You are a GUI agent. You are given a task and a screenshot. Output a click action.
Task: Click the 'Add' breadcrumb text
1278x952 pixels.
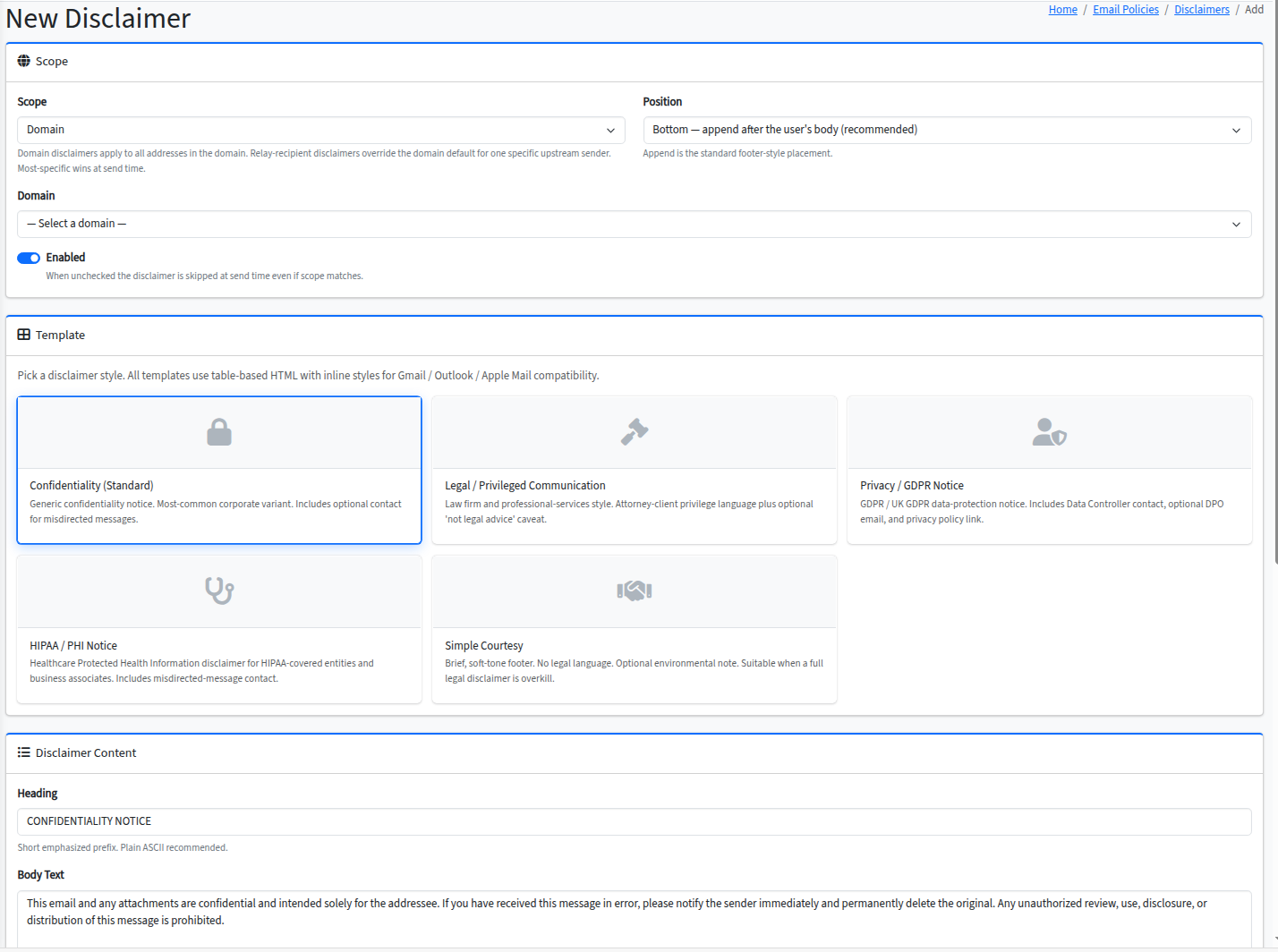coord(1255,10)
